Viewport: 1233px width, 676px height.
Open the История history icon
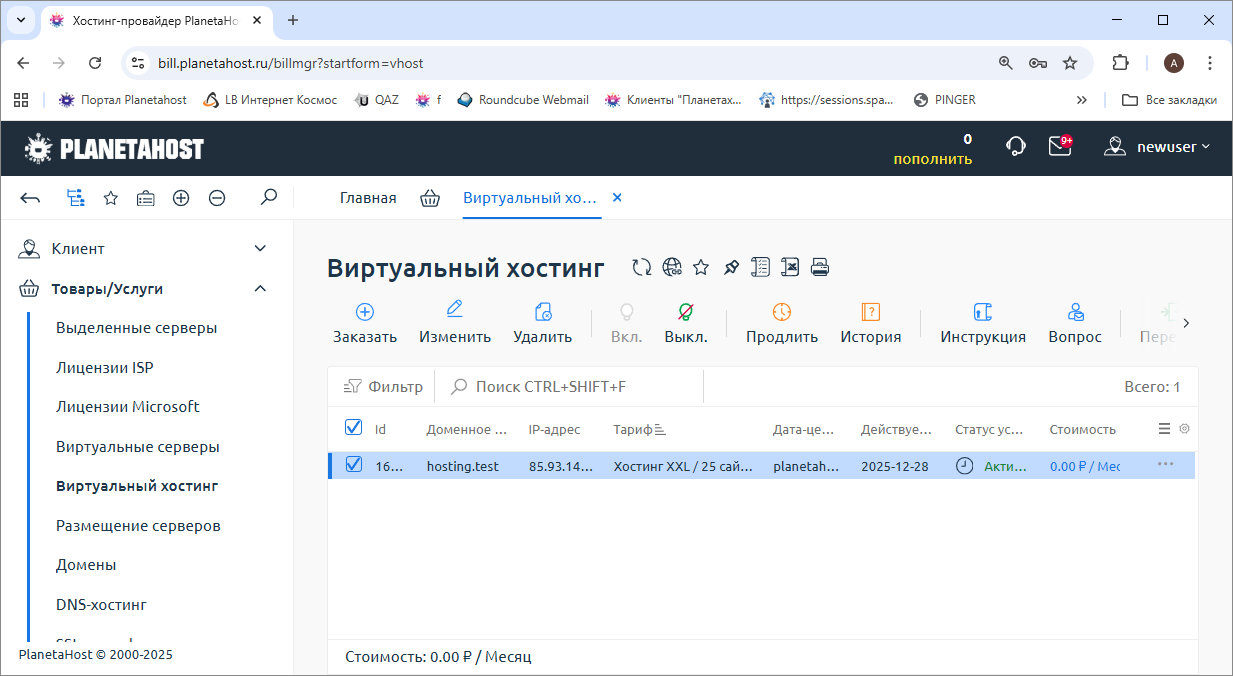click(870, 312)
